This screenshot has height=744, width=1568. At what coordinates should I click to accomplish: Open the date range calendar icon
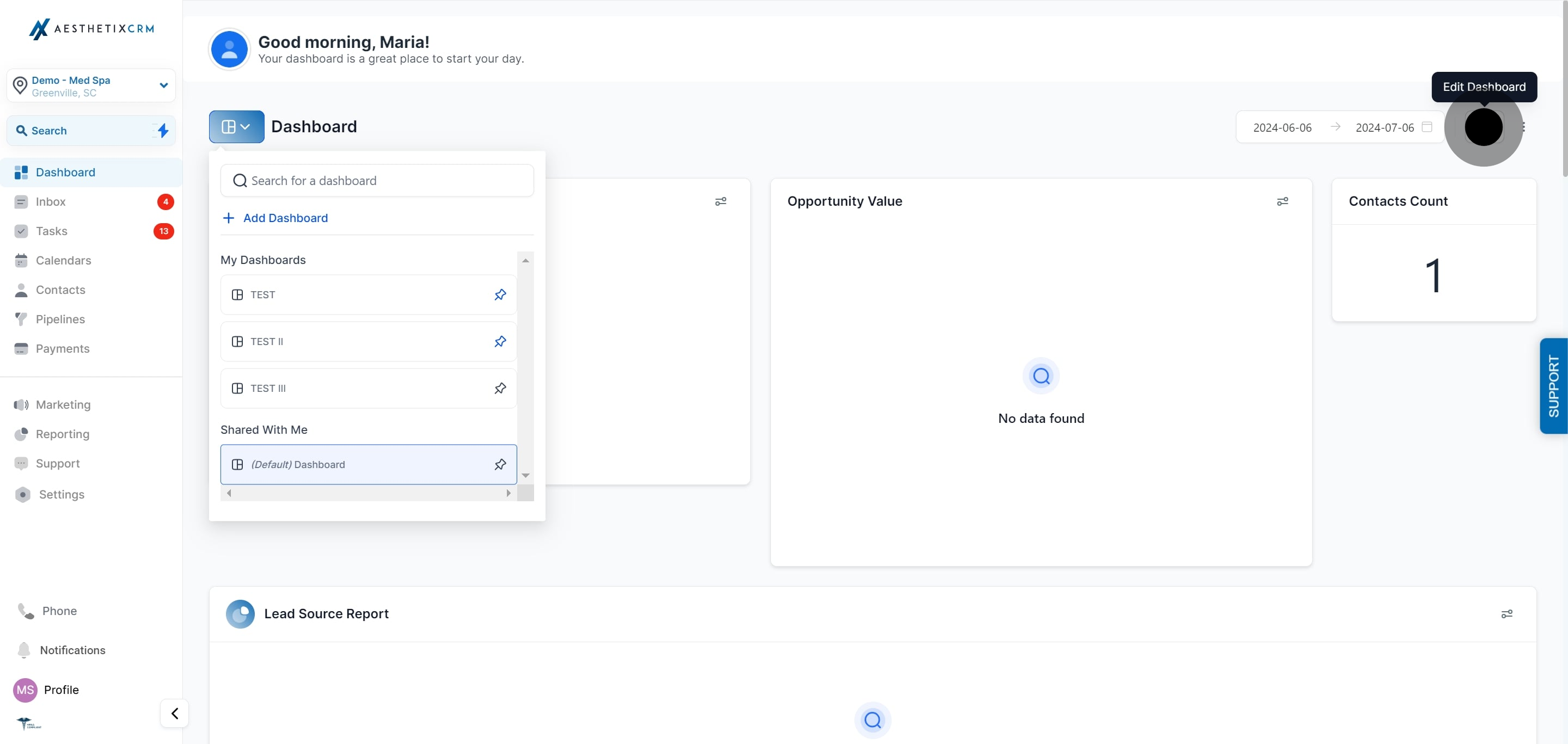tap(1426, 126)
